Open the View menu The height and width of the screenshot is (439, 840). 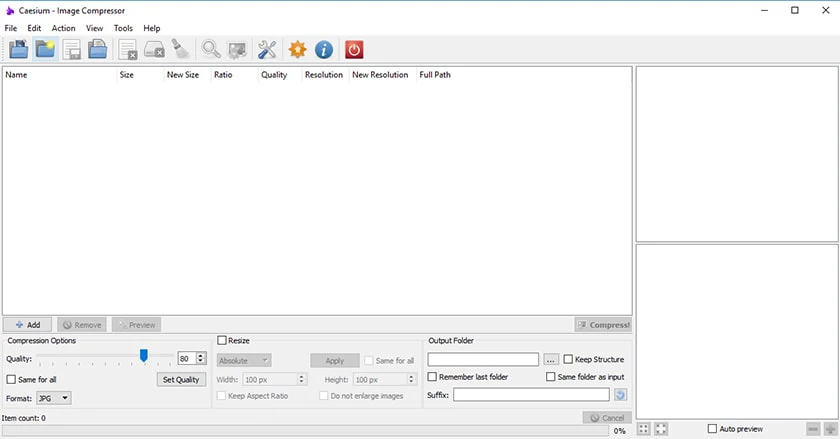[x=94, y=28]
